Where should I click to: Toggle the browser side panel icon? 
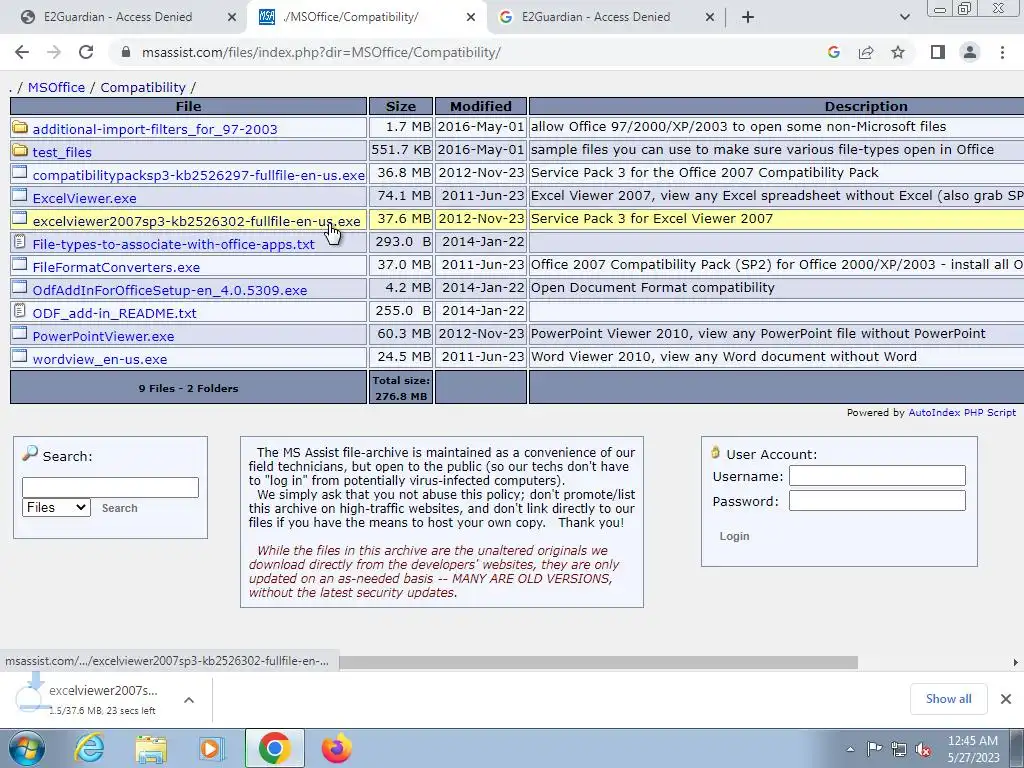[x=938, y=52]
